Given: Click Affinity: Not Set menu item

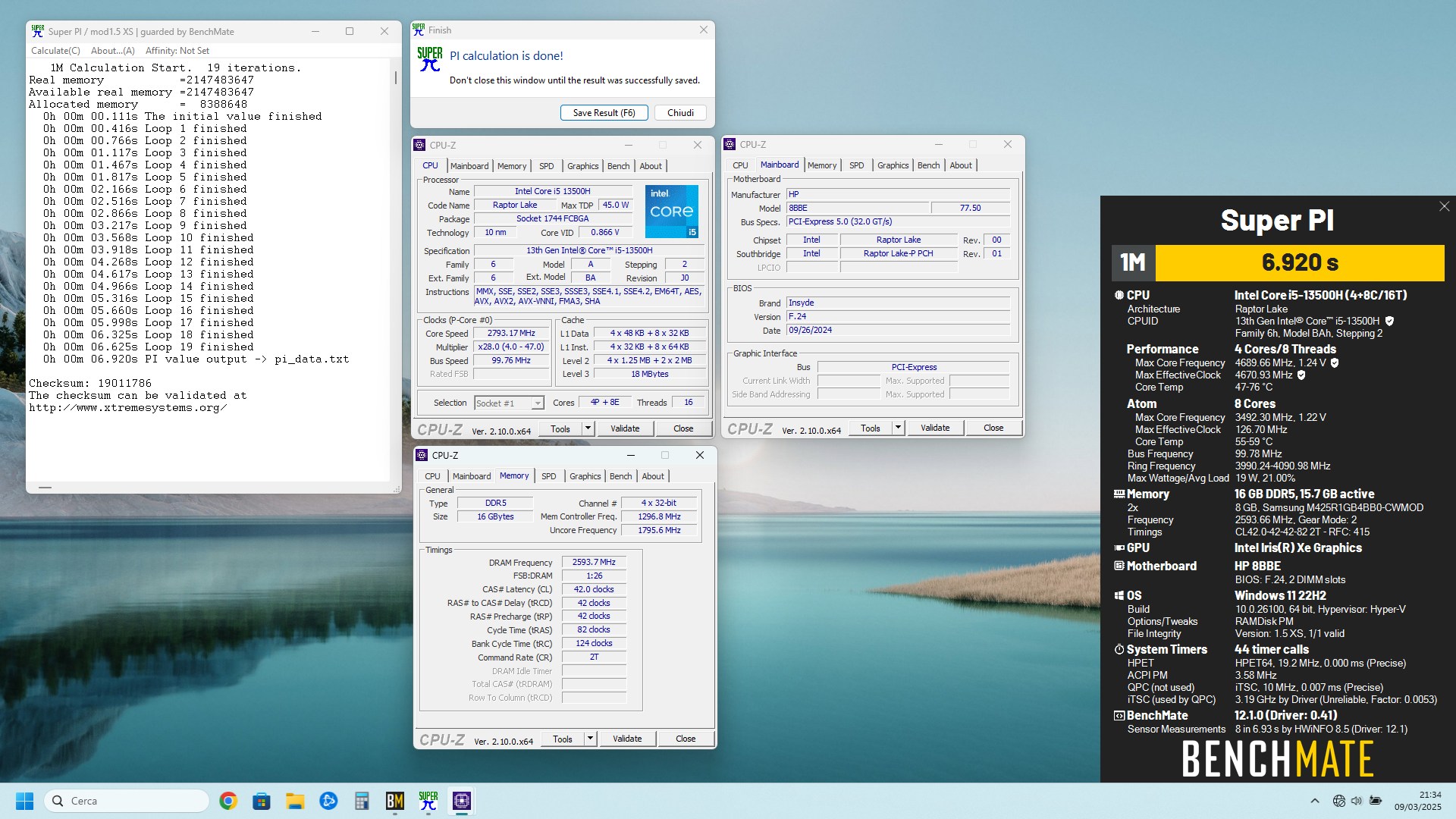Looking at the screenshot, I should tap(177, 51).
